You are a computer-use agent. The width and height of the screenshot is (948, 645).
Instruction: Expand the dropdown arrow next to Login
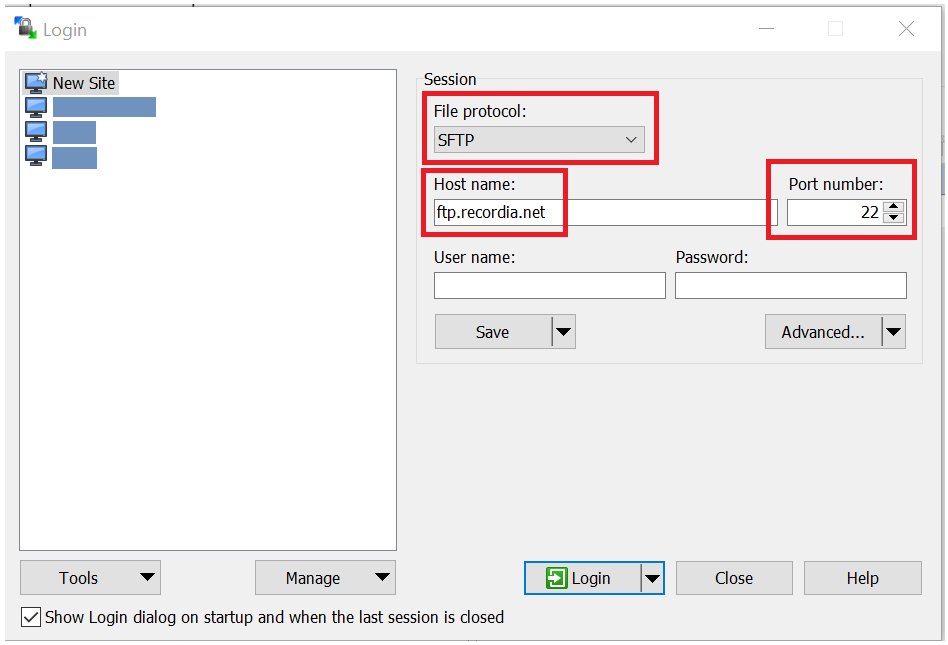coord(652,578)
